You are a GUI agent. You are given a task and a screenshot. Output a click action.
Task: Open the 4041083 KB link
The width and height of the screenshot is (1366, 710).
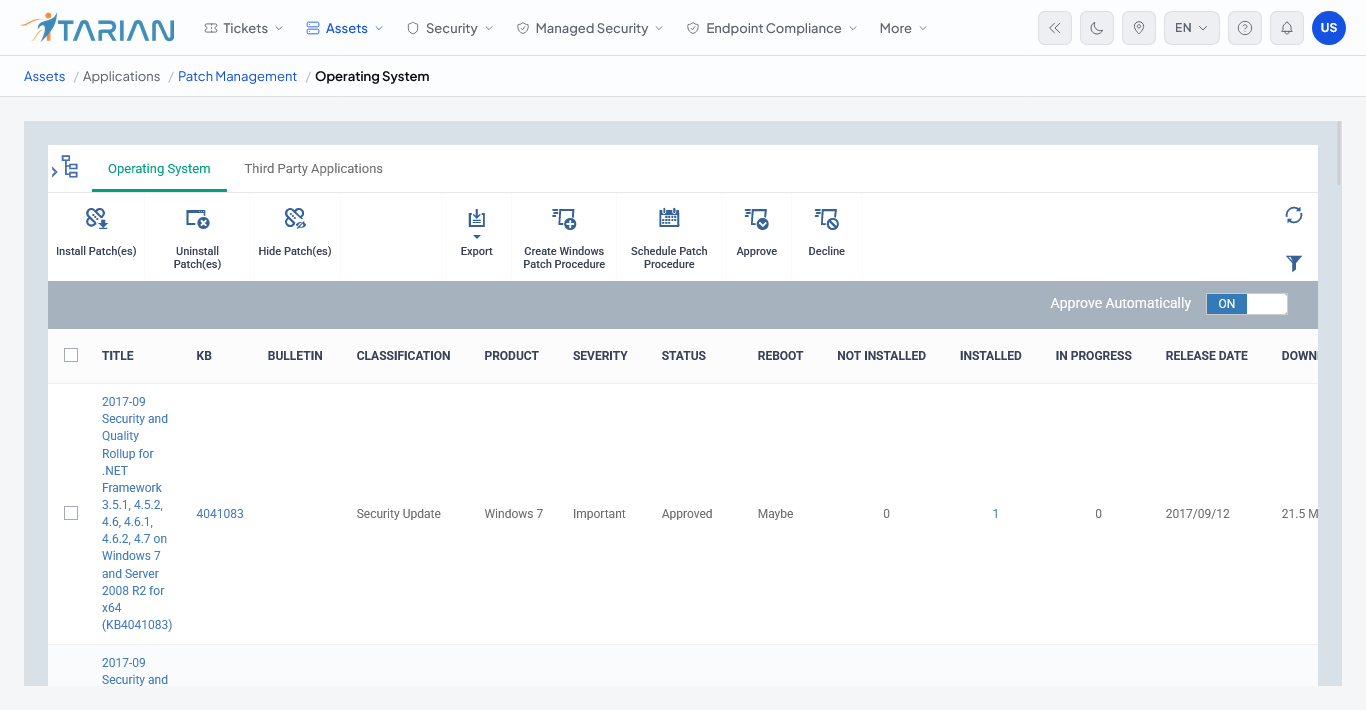point(220,514)
